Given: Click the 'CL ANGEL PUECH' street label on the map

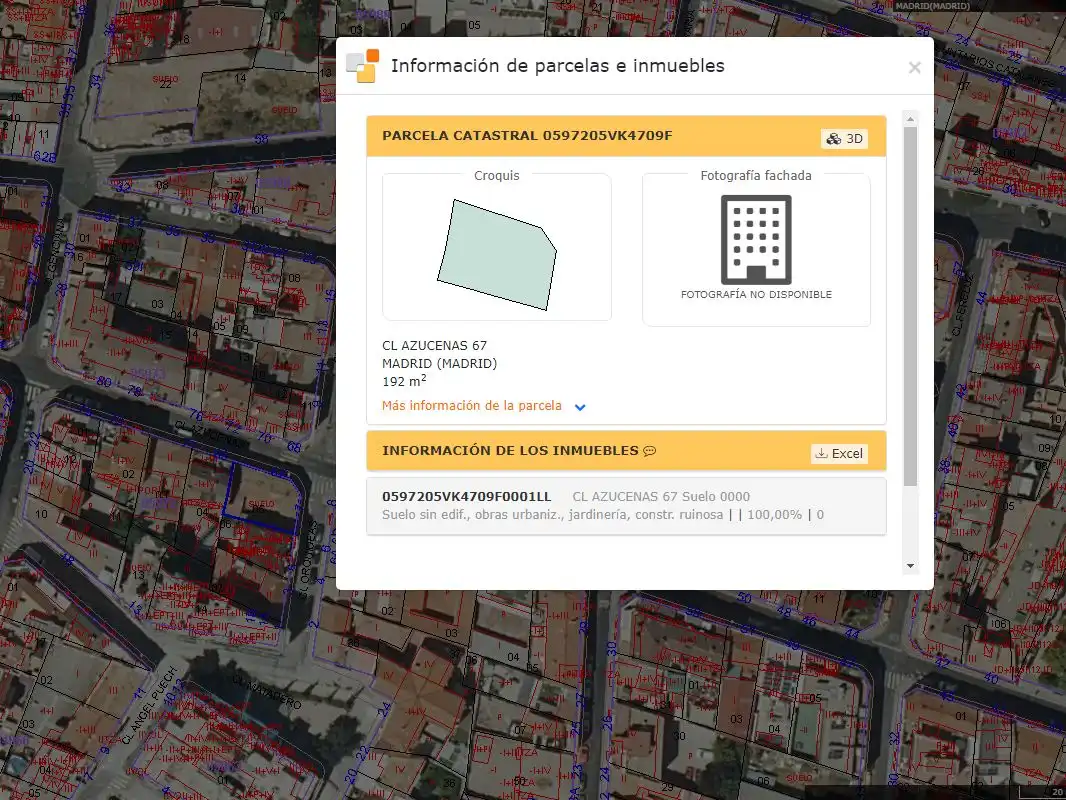Looking at the screenshot, I should (x=150, y=705).
